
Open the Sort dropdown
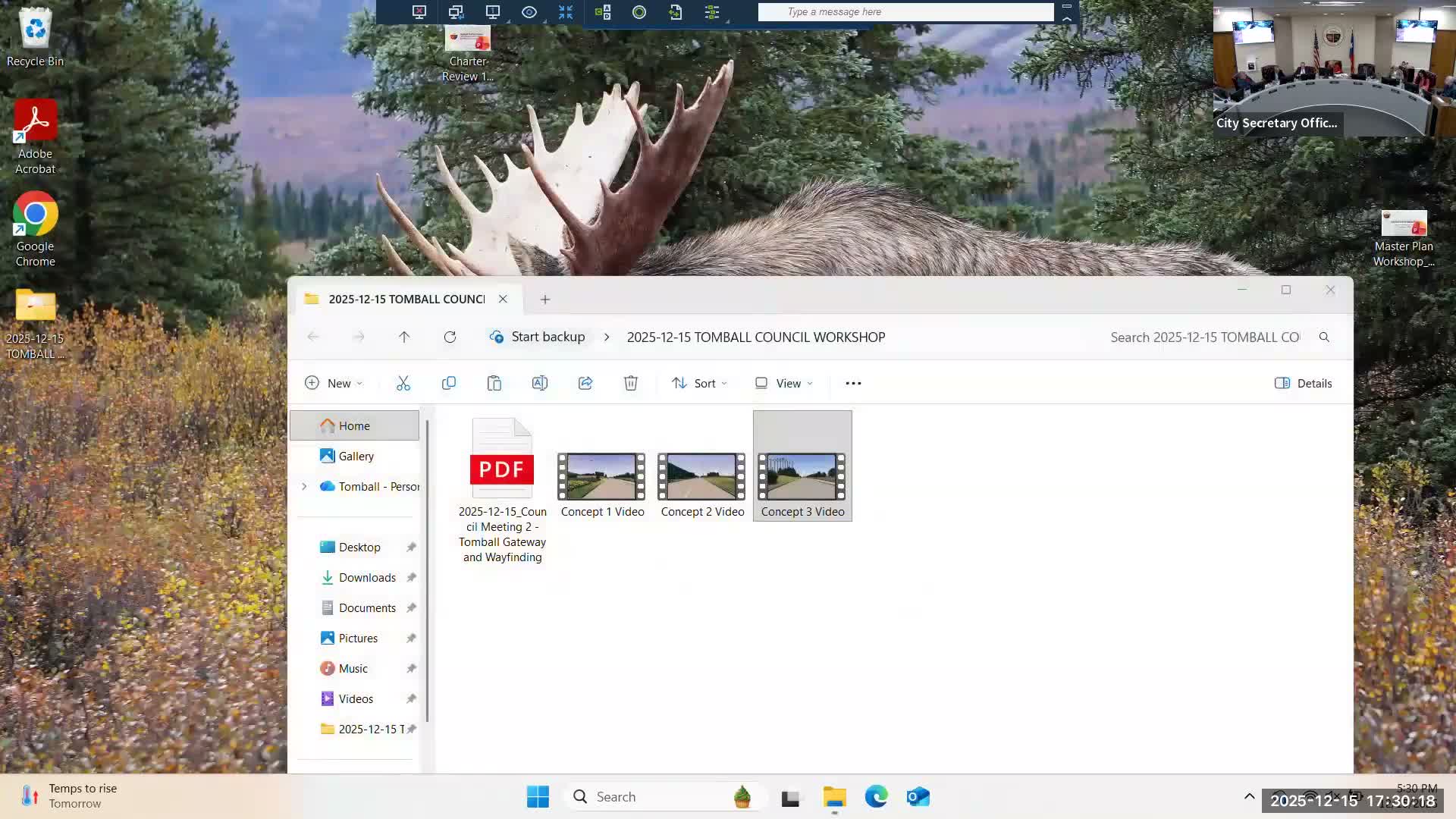click(699, 383)
